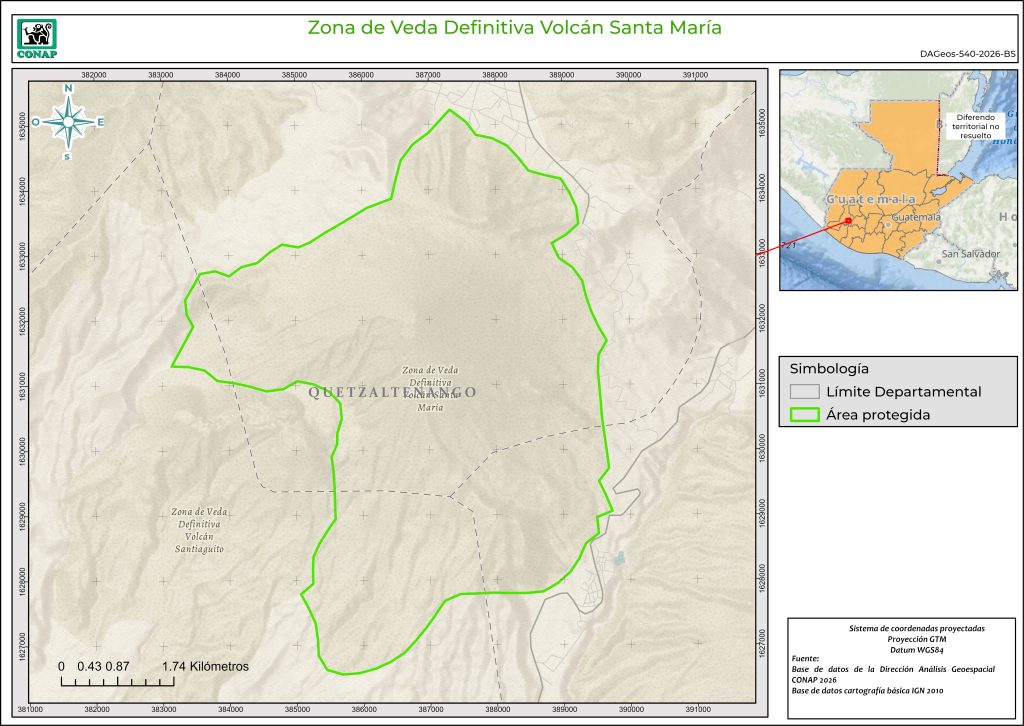The image size is (1024, 726).
Task: Click the CONAP logo
Action: tap(38, 37)
